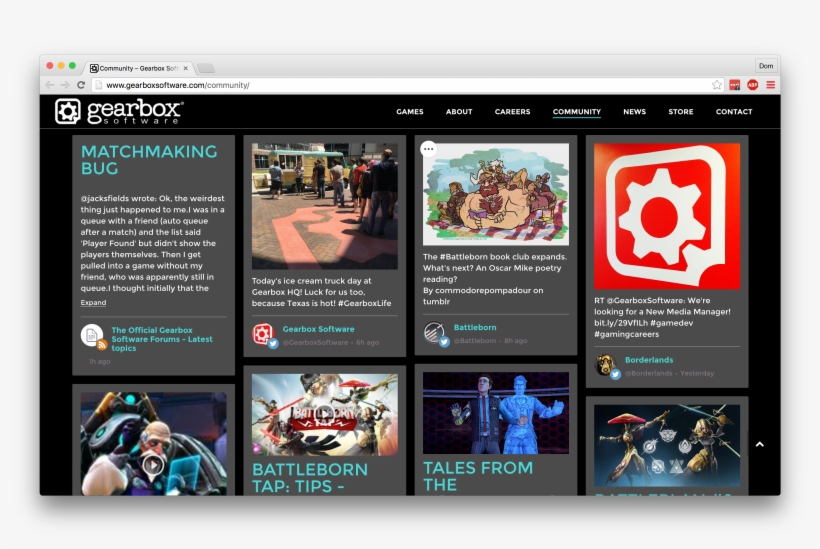View the Battleplan characters image
The width and height of the screenshot is (820, 549).
667,445
